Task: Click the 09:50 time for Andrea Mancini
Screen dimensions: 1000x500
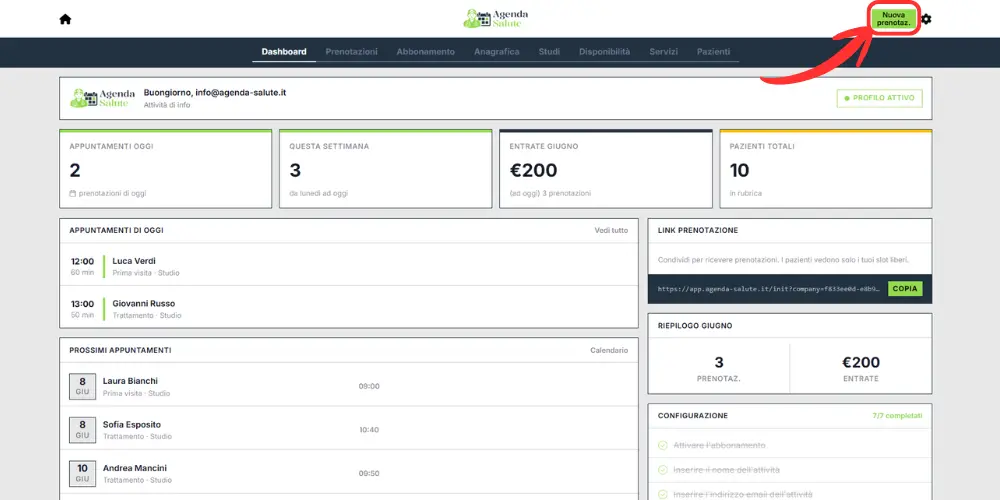Action: pyautogui.click(x=369, y=473)
